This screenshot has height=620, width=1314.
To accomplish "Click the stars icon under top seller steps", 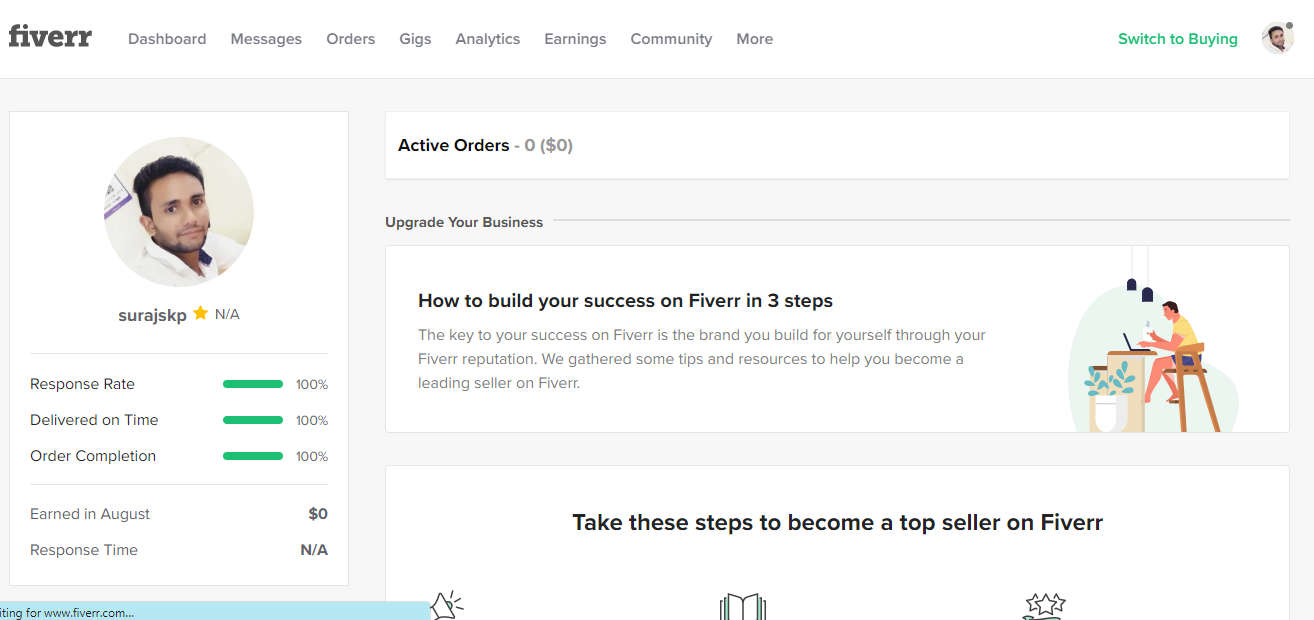I will pos(1044,606).
